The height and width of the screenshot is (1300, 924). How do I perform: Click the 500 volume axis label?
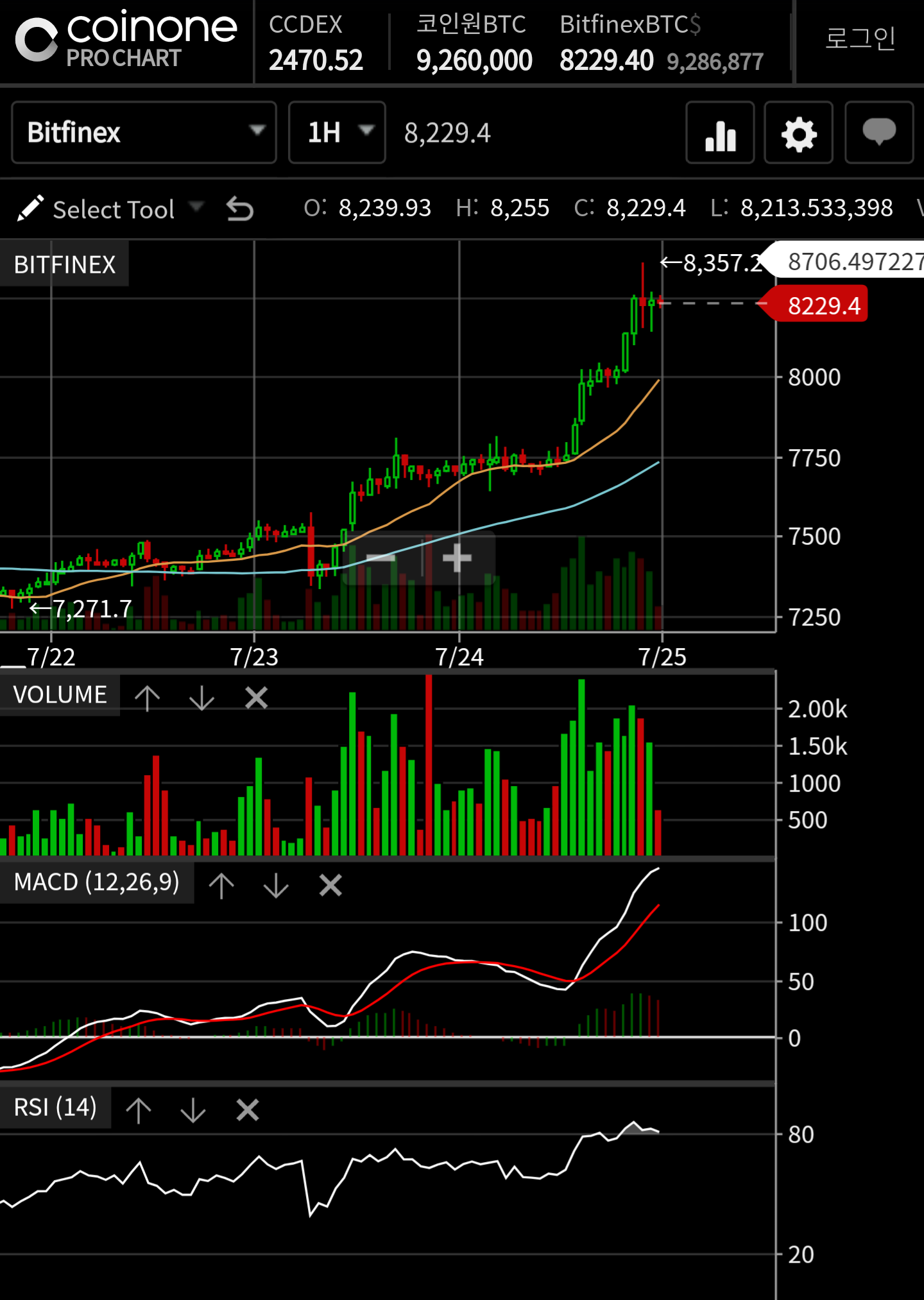[x=808, y=820]
